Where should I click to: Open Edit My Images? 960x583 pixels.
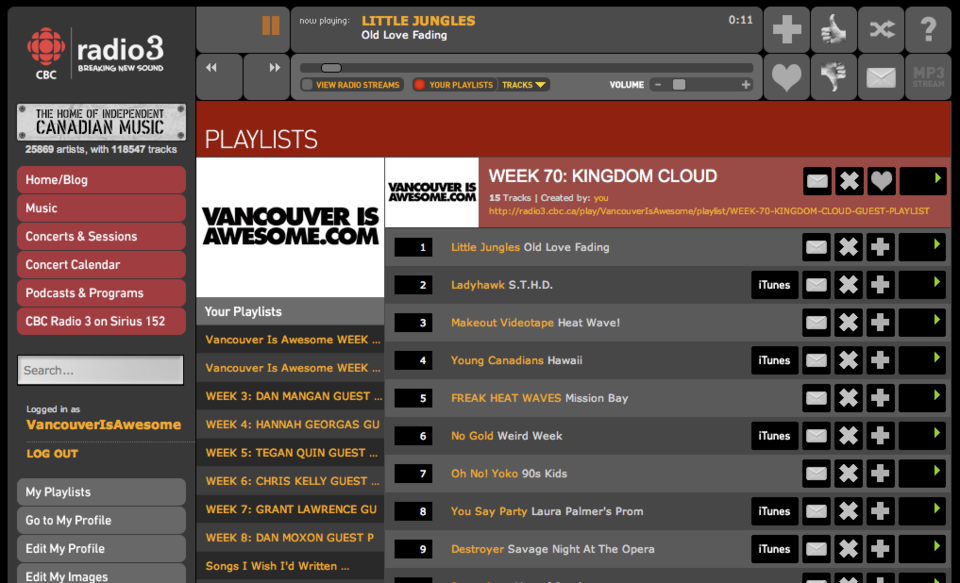point(101,574)
